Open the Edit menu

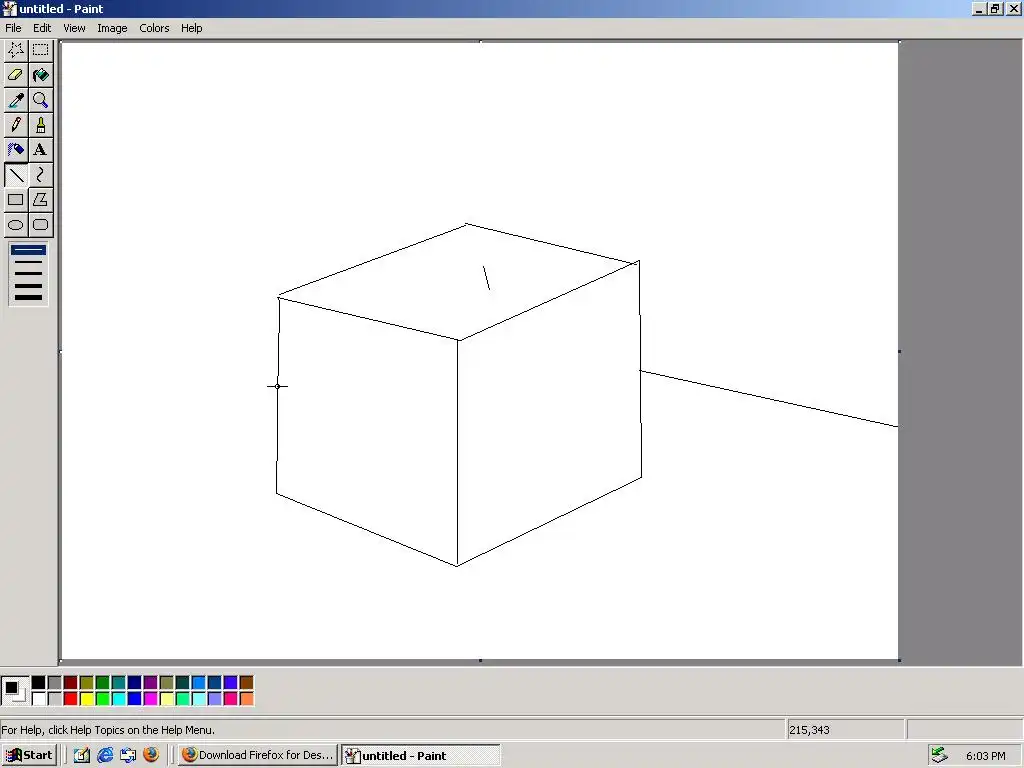pos(42,28)
